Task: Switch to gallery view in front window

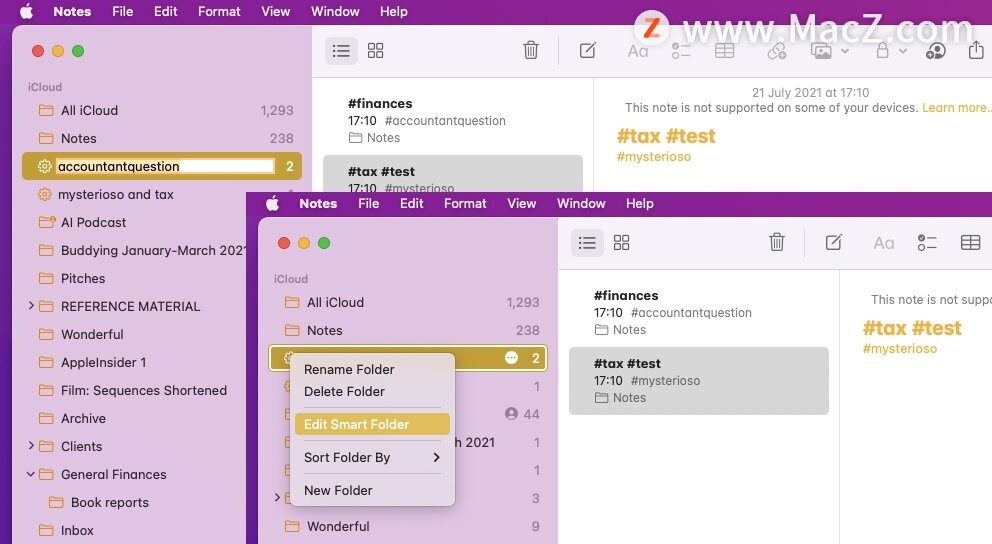Action: (x=621, y=243)
